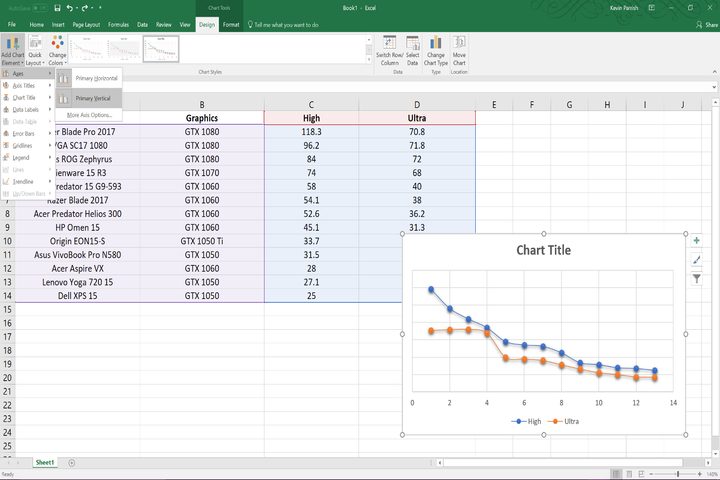Open the Change Colors palette

click(57, 50)
